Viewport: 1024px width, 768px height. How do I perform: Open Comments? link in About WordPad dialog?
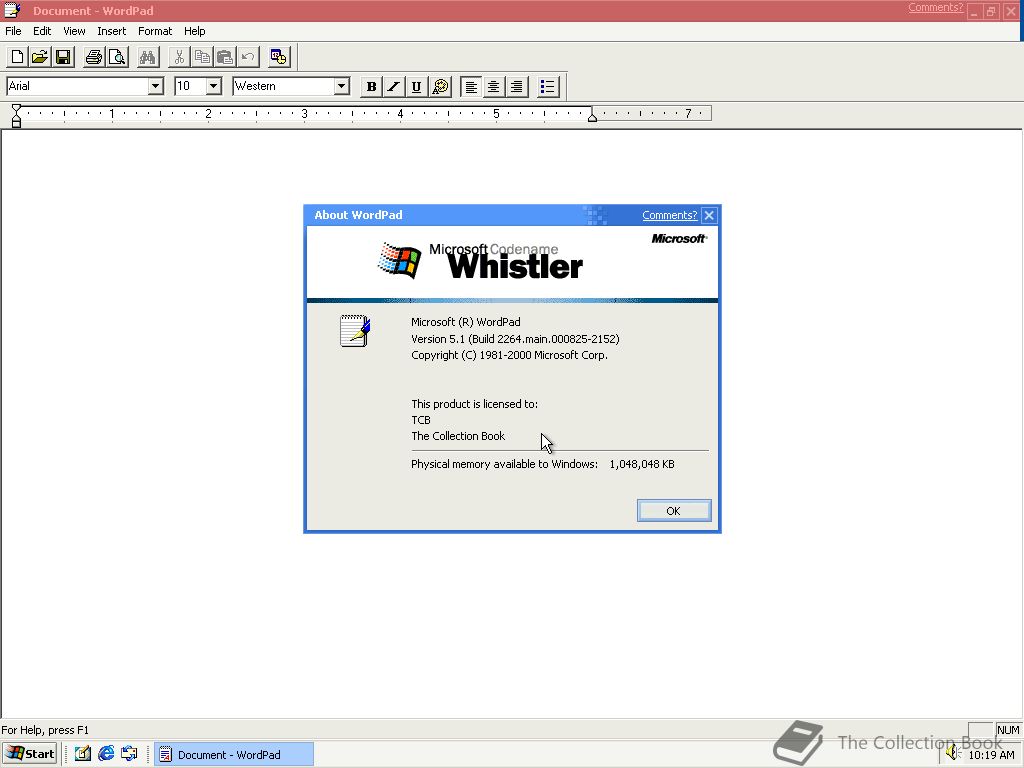[669, 215]
